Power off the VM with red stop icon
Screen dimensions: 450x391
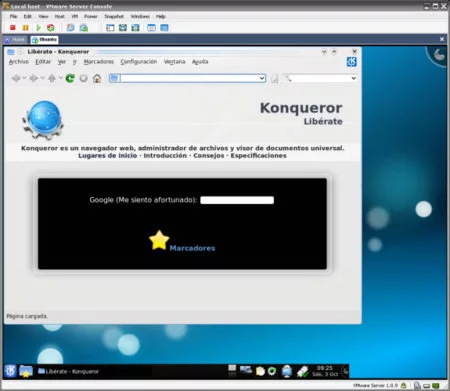(x=13, y=28)
